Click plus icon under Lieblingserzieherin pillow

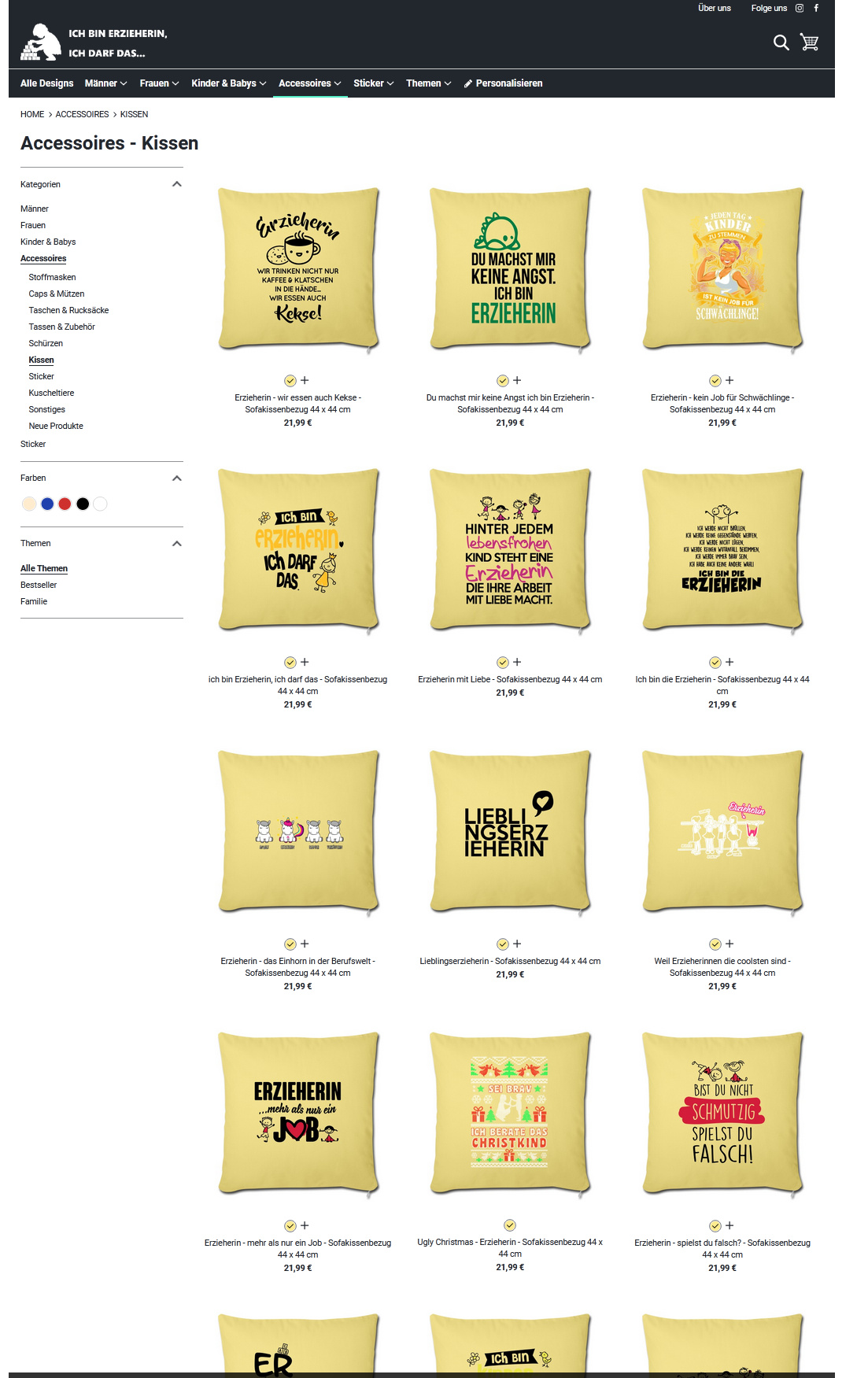517,944
